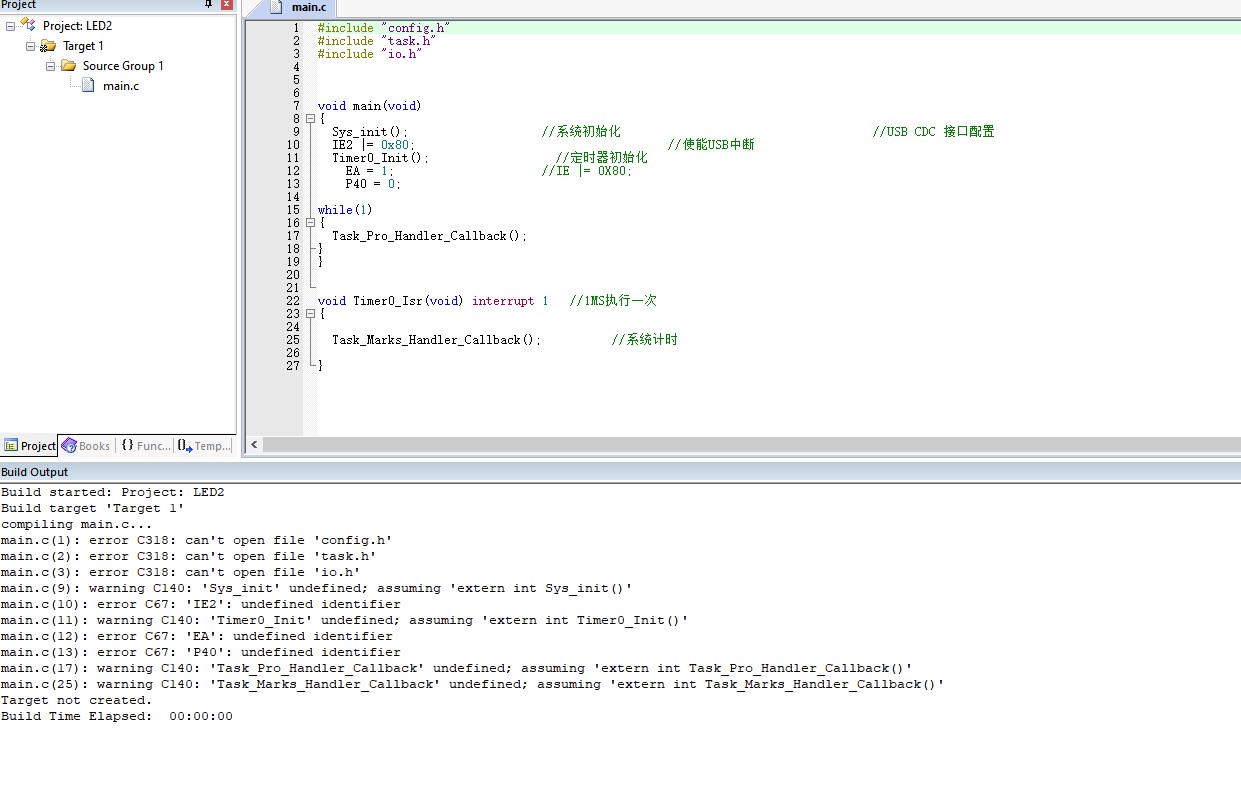
Task: Close the Project panel
Action: click(226, 5)
